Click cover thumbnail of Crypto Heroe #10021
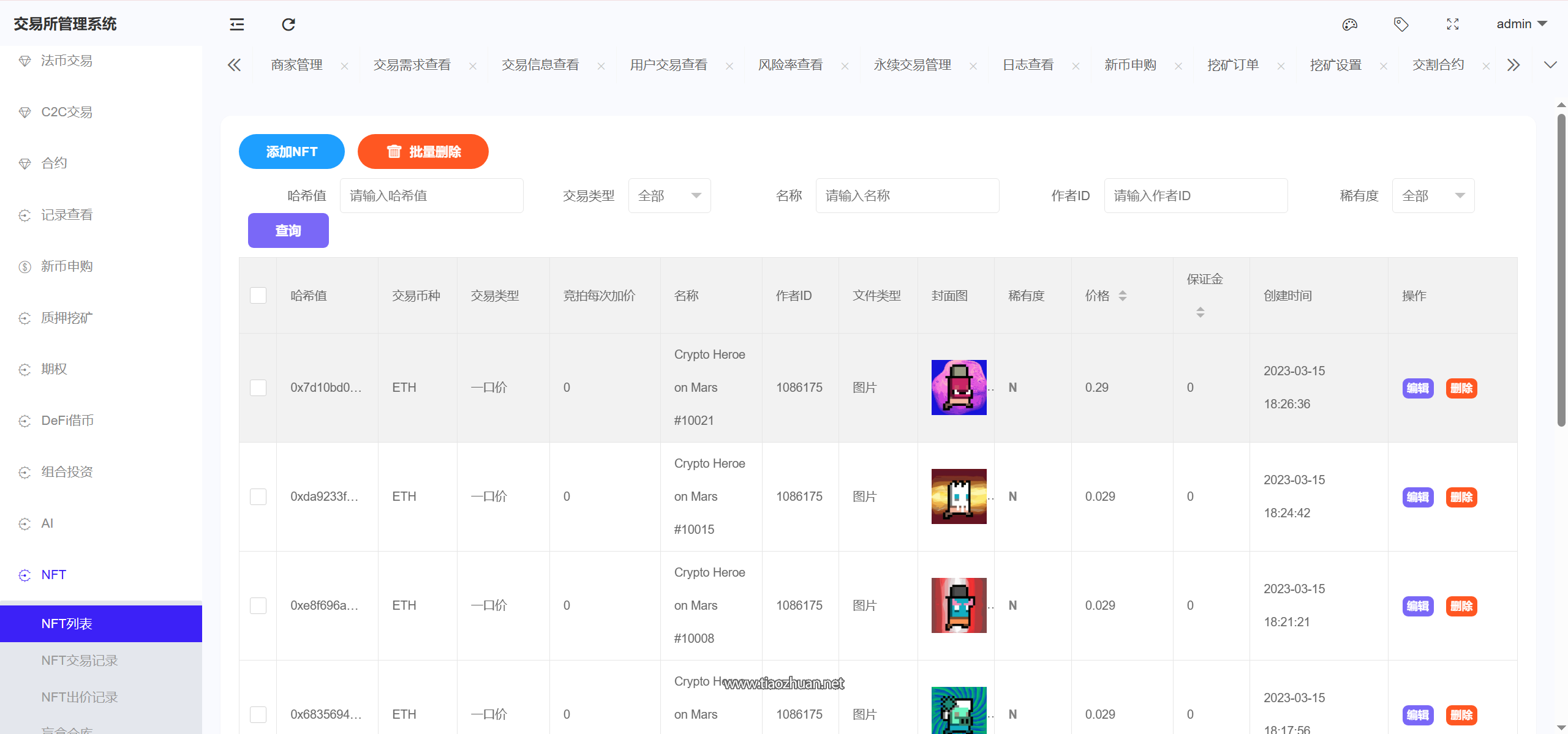Image resolution: width=1568 pixels, height=734 pixels. pyautogui.click(x=959, y=388)
